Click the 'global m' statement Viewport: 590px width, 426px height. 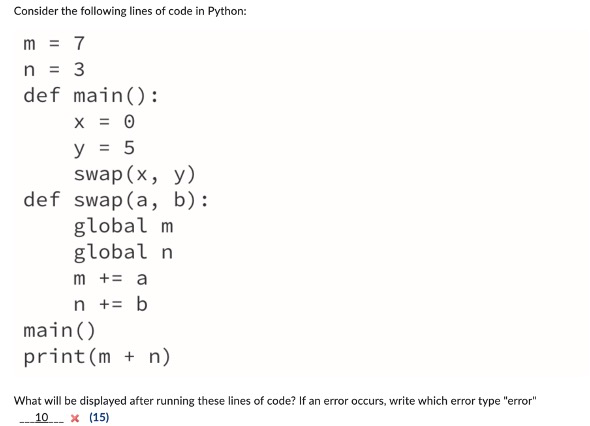point(123,227)
